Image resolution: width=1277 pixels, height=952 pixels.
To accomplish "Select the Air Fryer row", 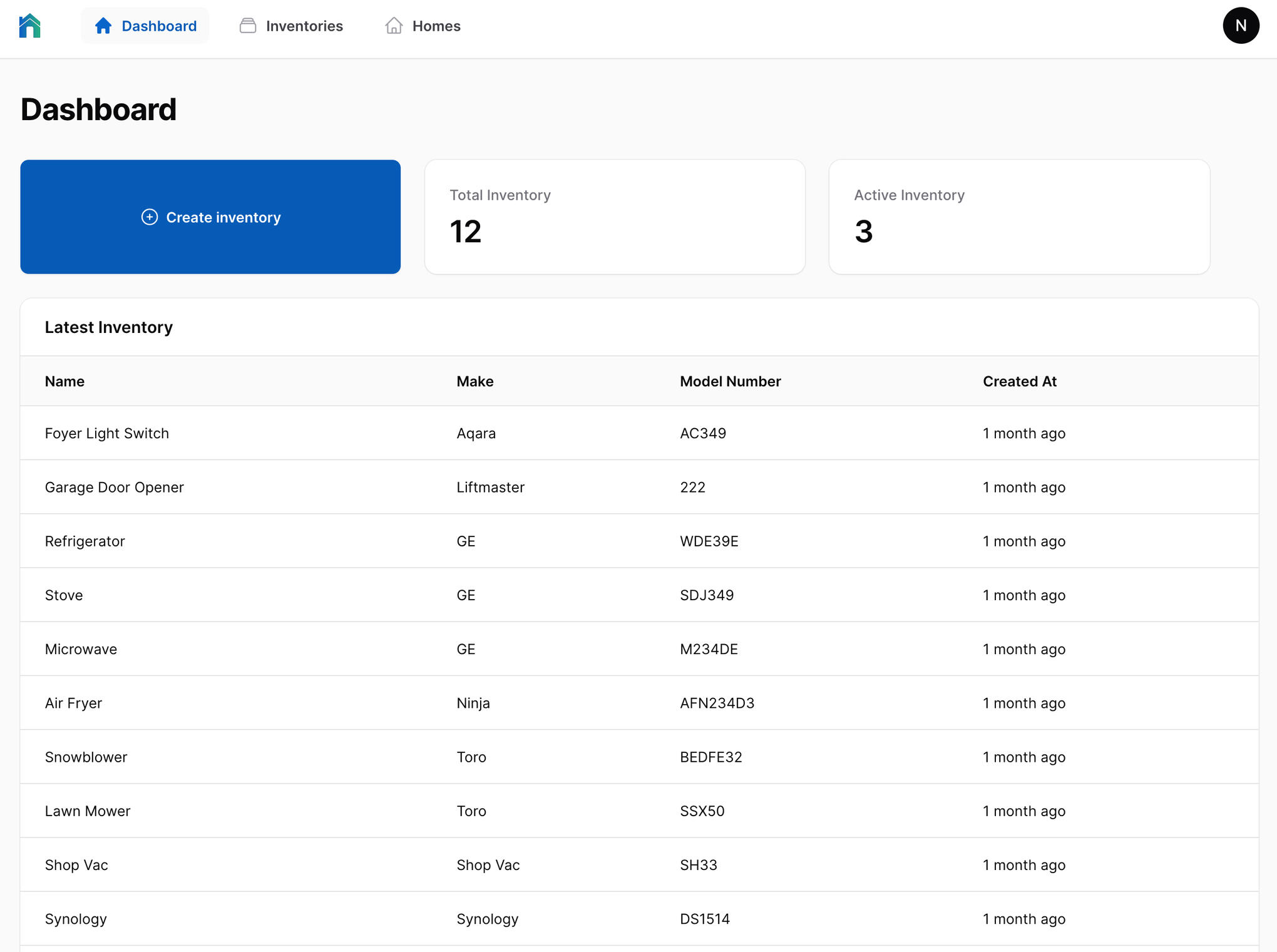I will (73, 703).
